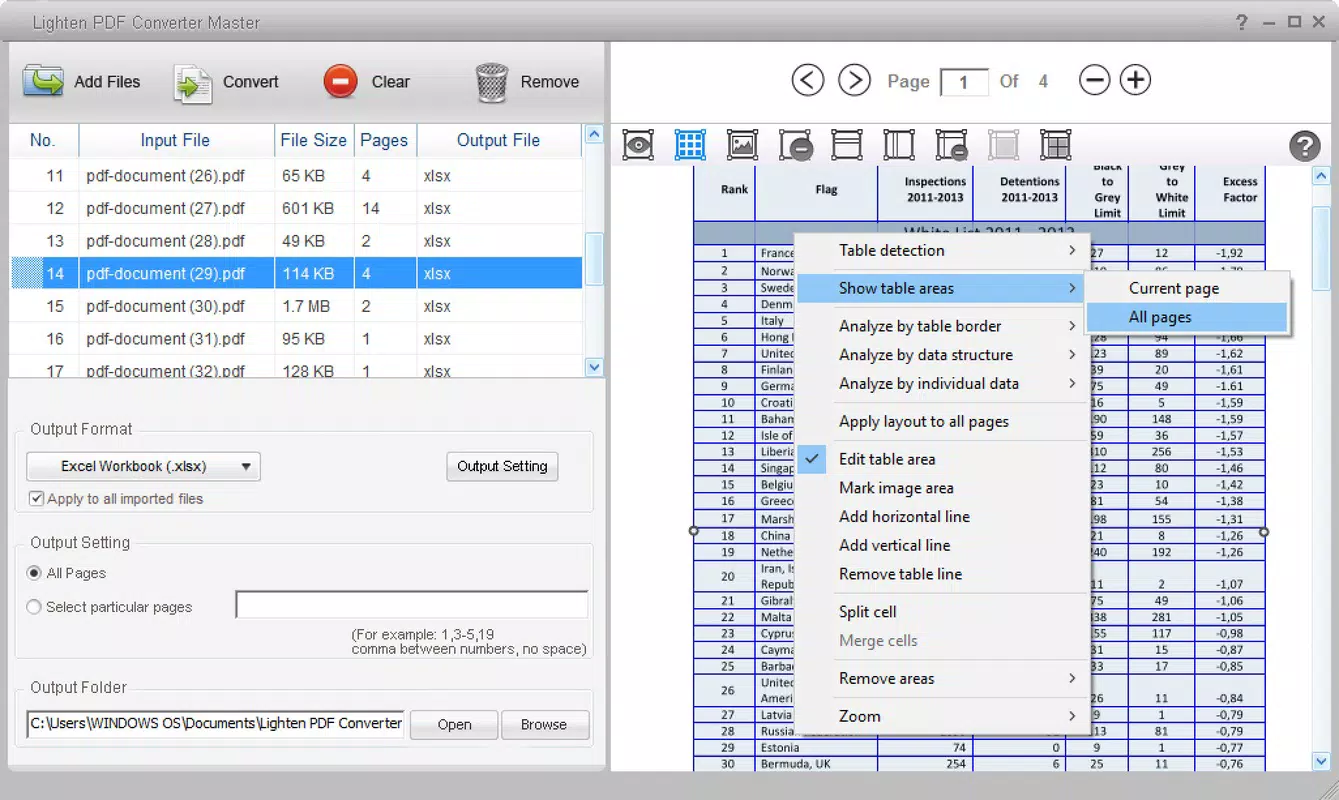
Task: Start conversion with the Convert button
Action: pos(226,82)
